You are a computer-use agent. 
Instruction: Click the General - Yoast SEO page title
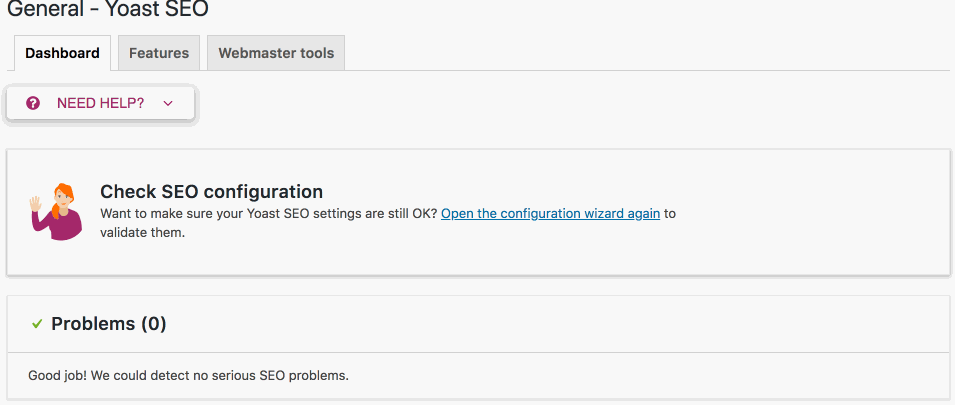point(108,10)
